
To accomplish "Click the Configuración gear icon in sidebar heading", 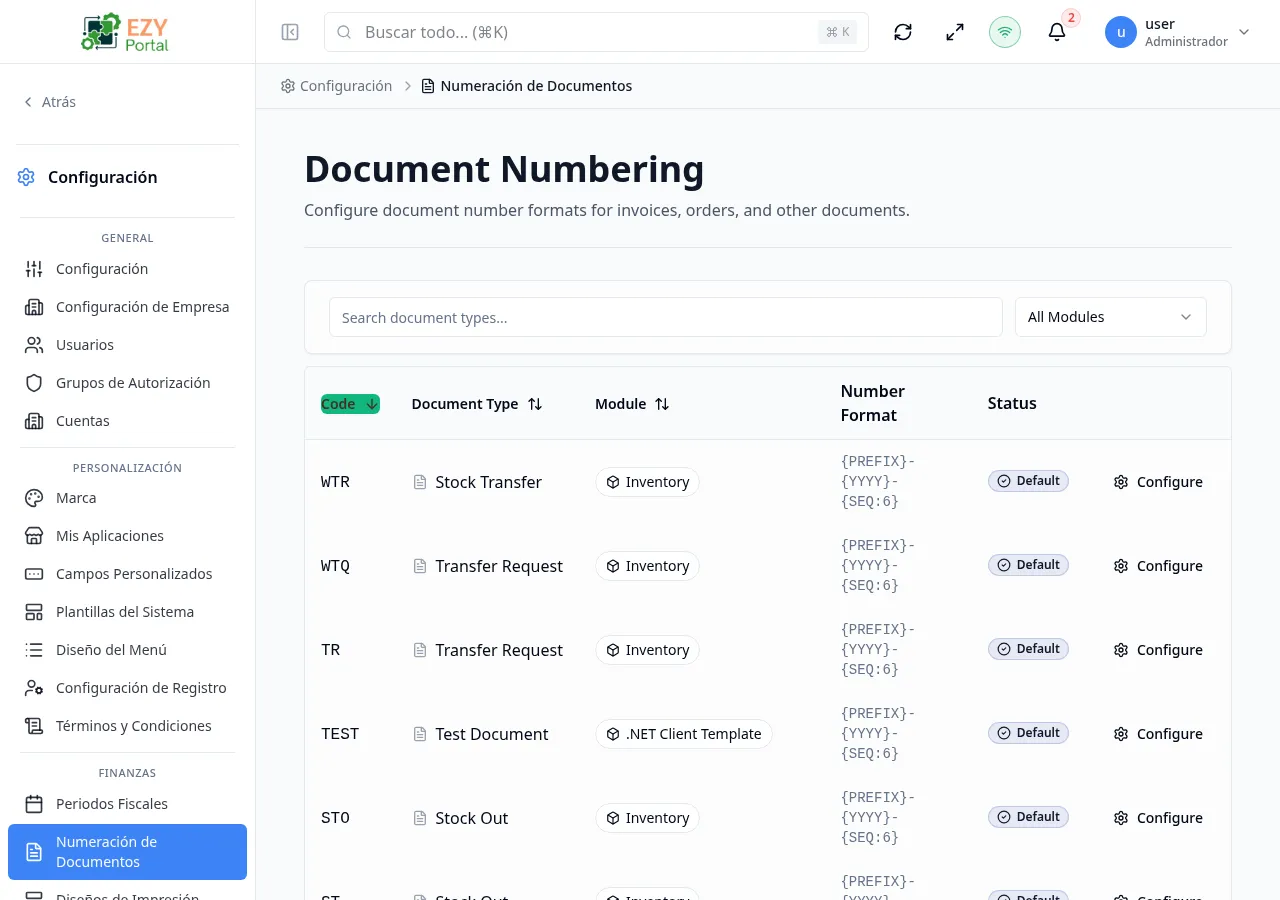I will pyautogui.click(x=26, y=177).
